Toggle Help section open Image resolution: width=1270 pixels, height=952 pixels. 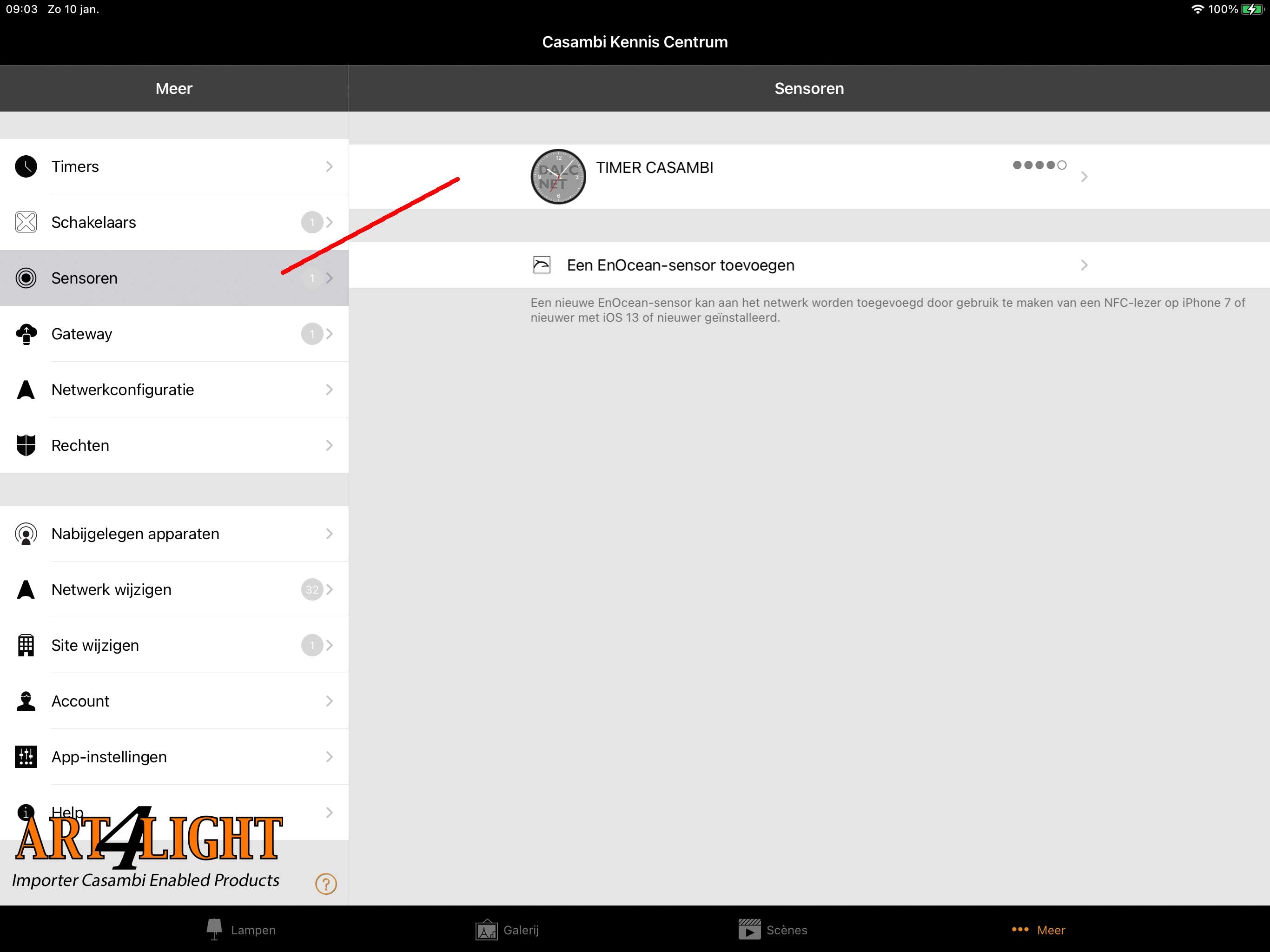pyautogui.click(x=175, y=812)
